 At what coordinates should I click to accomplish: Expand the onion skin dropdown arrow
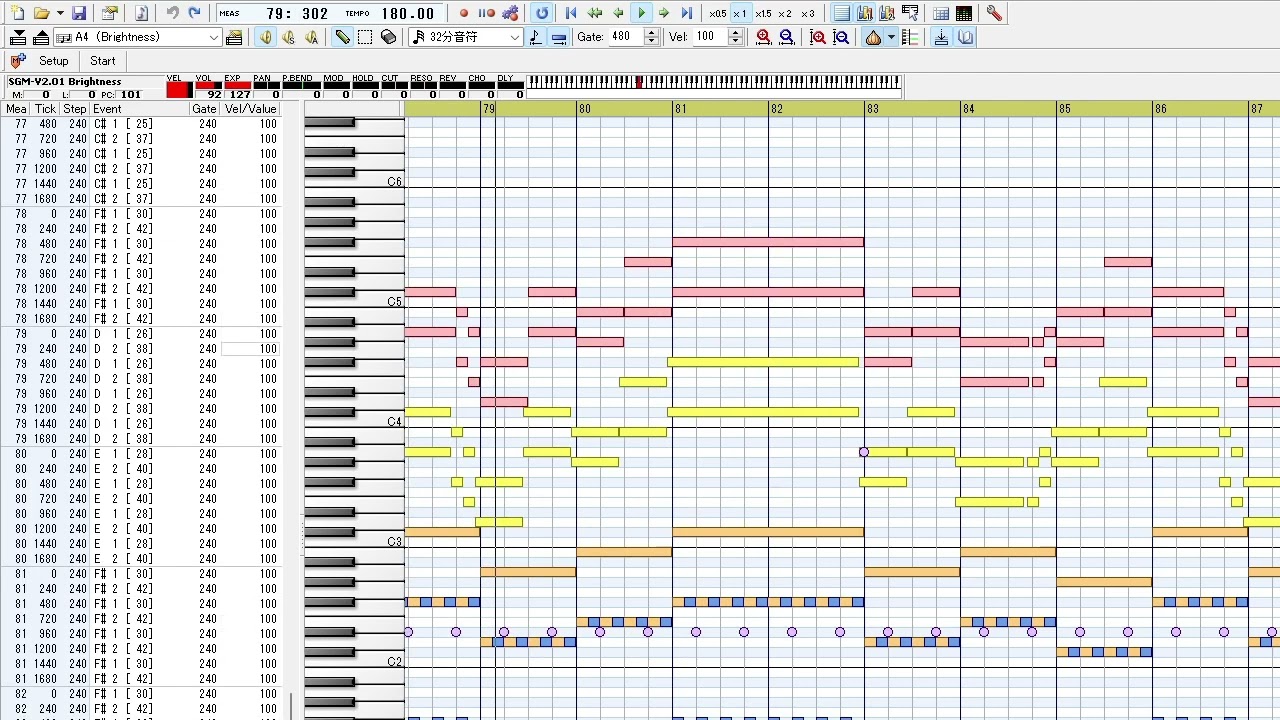coord(890,37)
